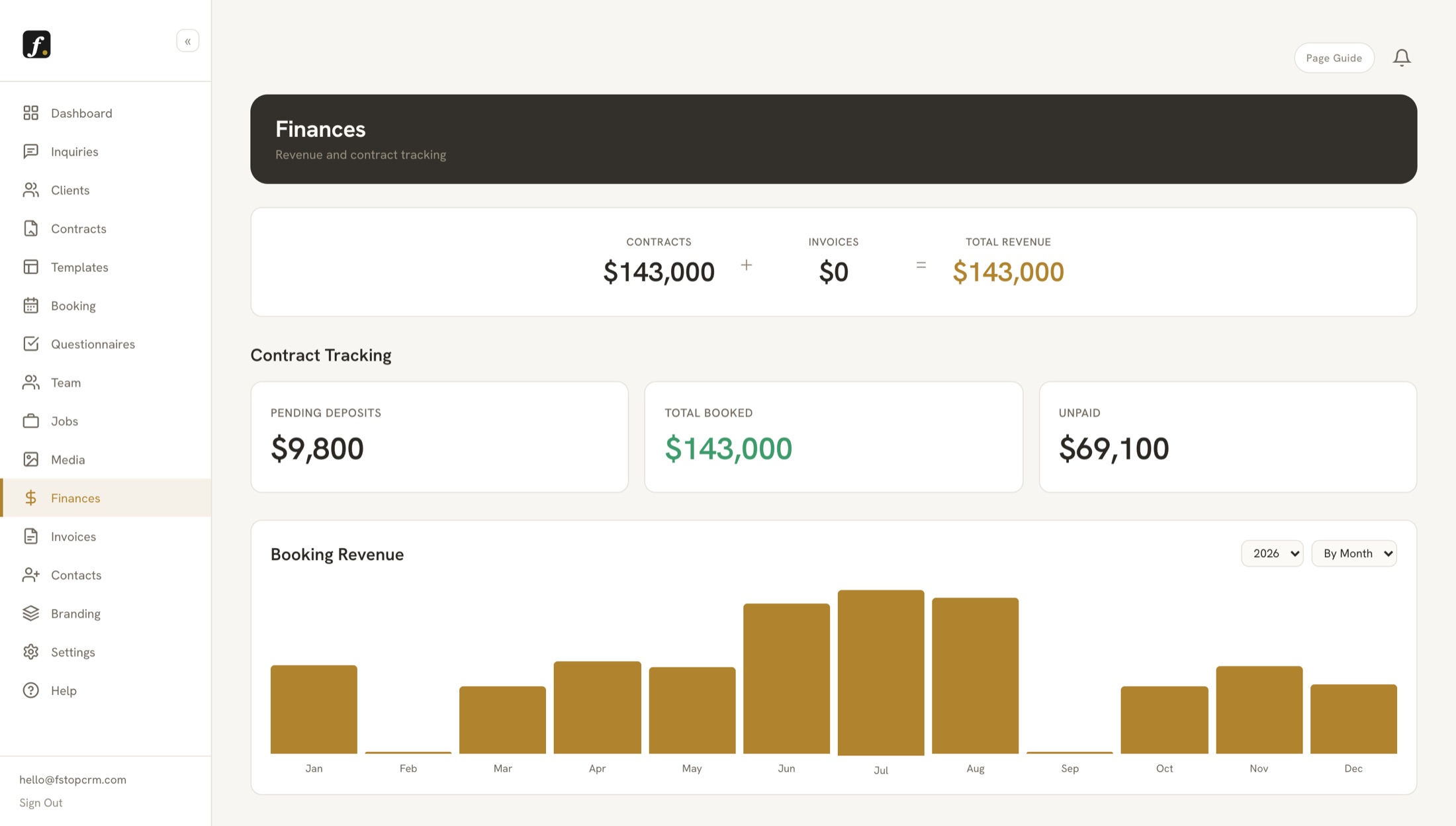Collapse the sidebar with the double-chevron button

pyautogui.click(x=188, y=41)
